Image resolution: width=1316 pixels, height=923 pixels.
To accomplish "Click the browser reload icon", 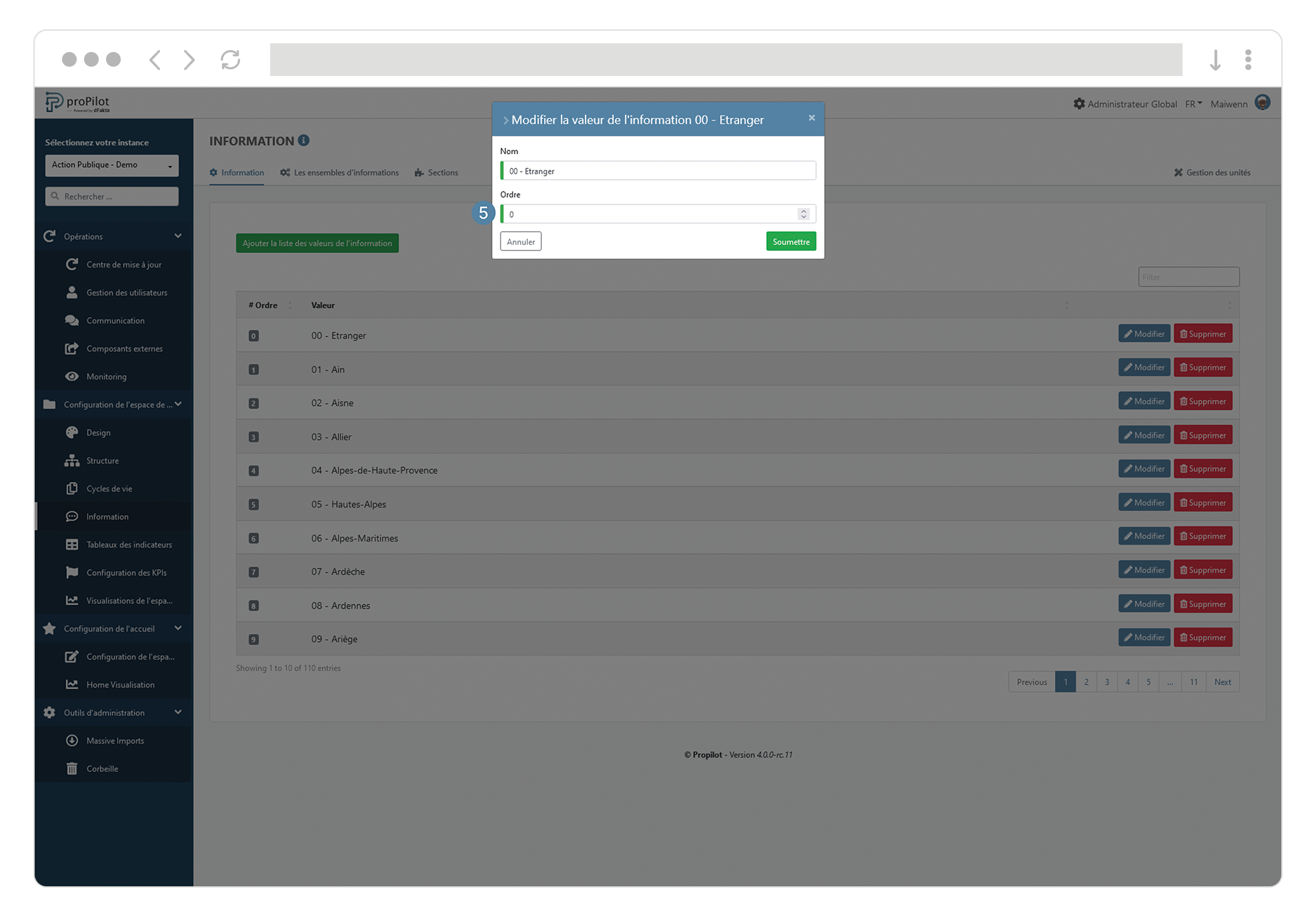I will click(230, 60).
